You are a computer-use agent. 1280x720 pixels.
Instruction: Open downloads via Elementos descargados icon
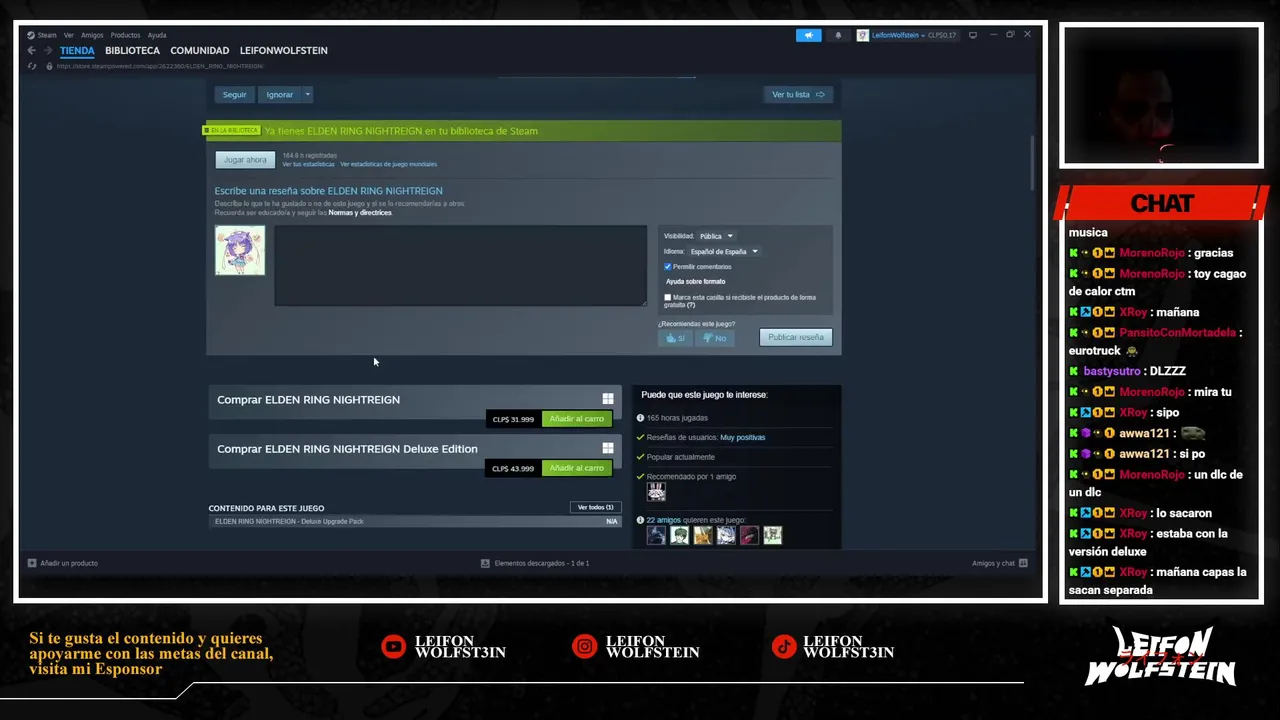point(486,563)
